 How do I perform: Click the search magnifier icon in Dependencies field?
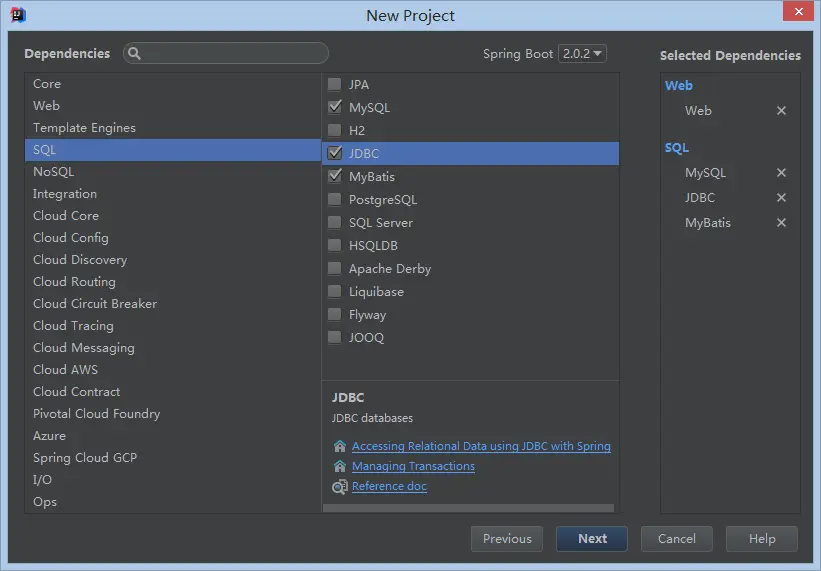pos(134,53)
